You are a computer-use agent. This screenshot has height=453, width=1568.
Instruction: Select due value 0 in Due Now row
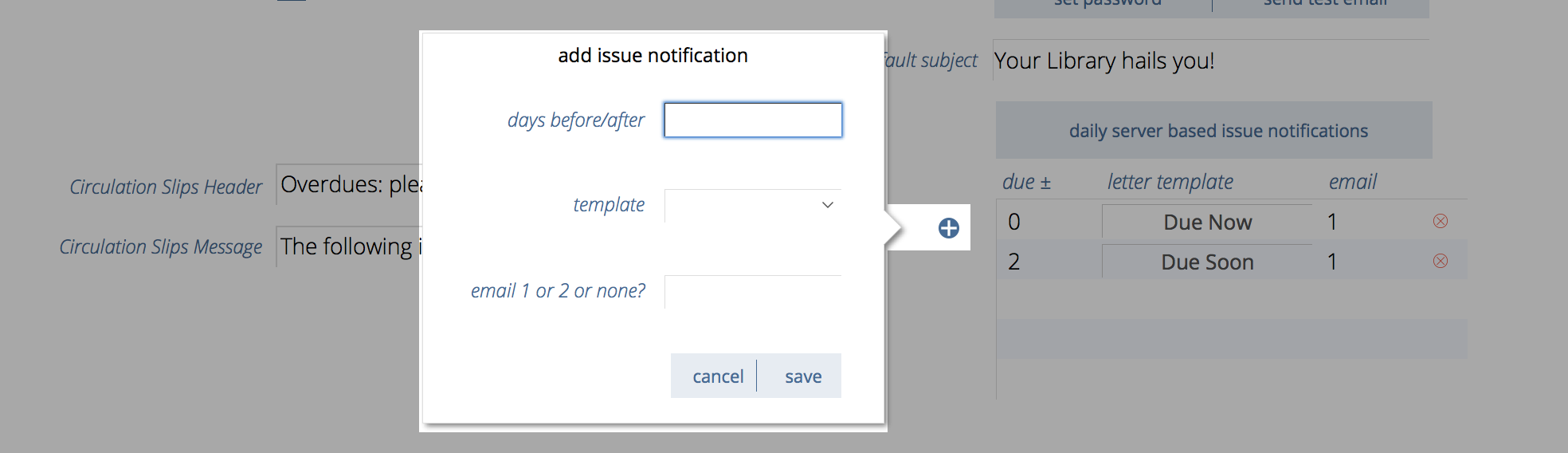click(x=1014, y=223)
